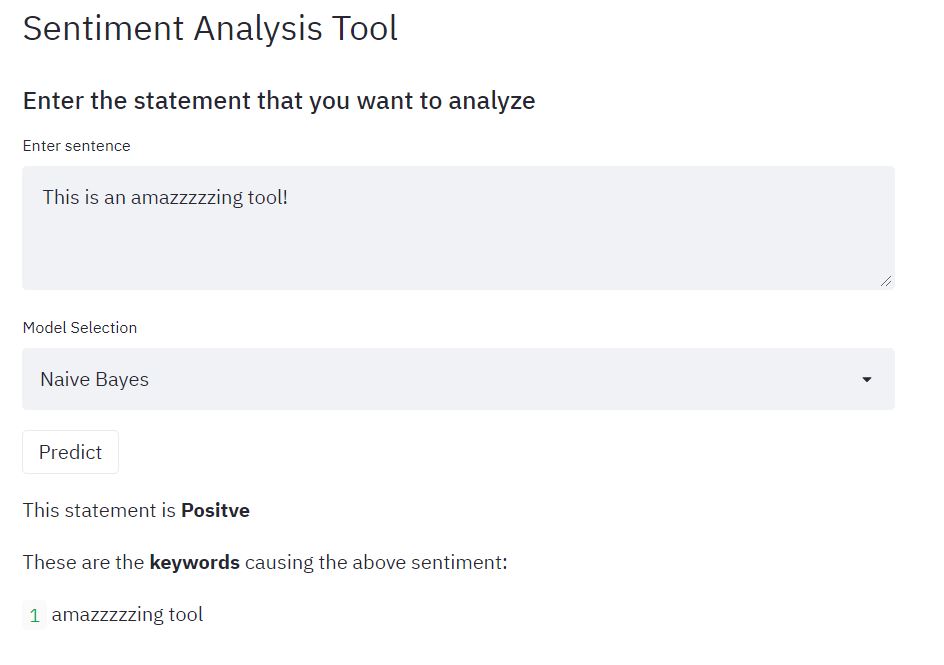Click the bold "Positve" result word
944x665 pixels.
pos(215,510)
